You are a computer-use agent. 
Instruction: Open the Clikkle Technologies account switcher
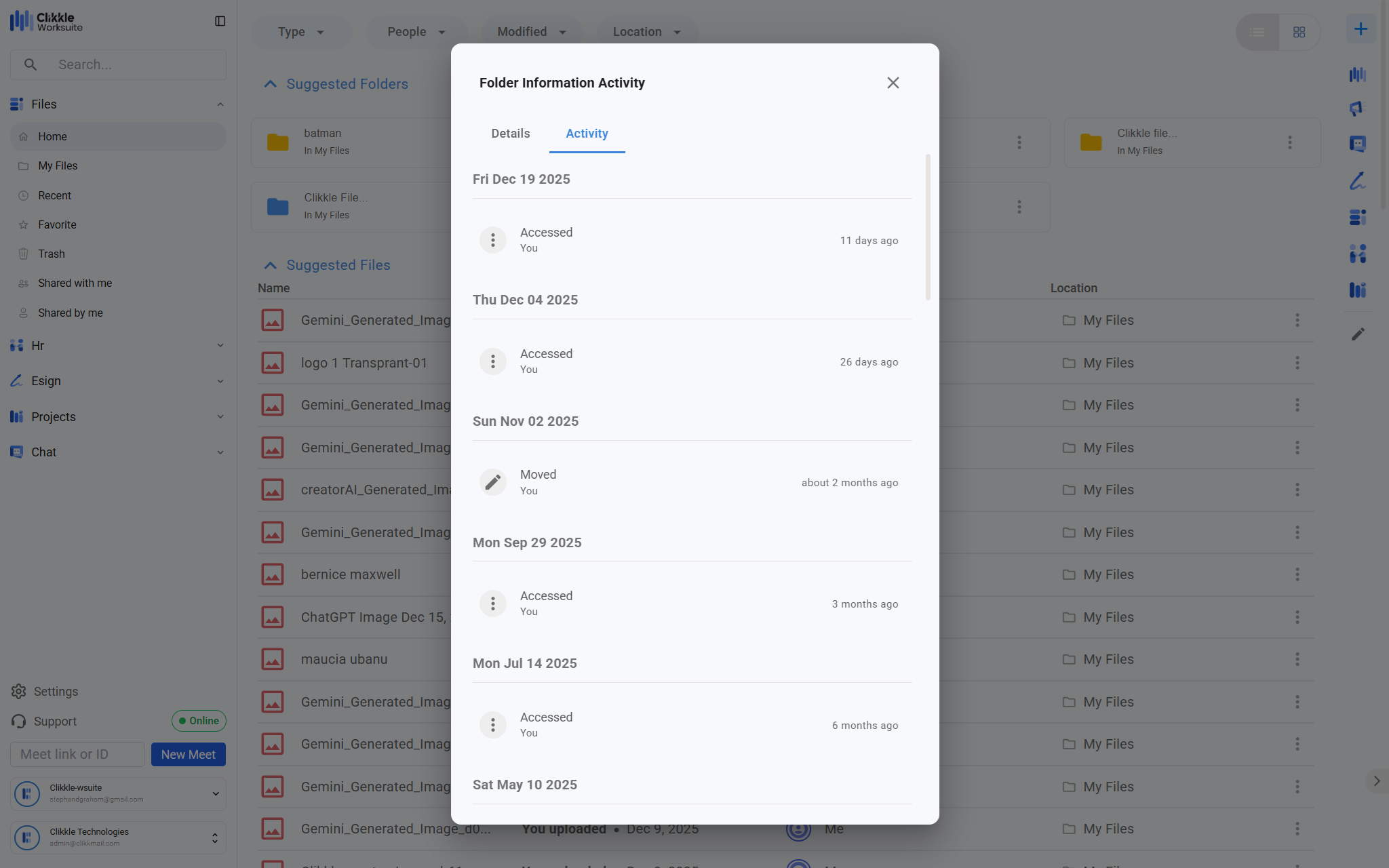point(118,837)
